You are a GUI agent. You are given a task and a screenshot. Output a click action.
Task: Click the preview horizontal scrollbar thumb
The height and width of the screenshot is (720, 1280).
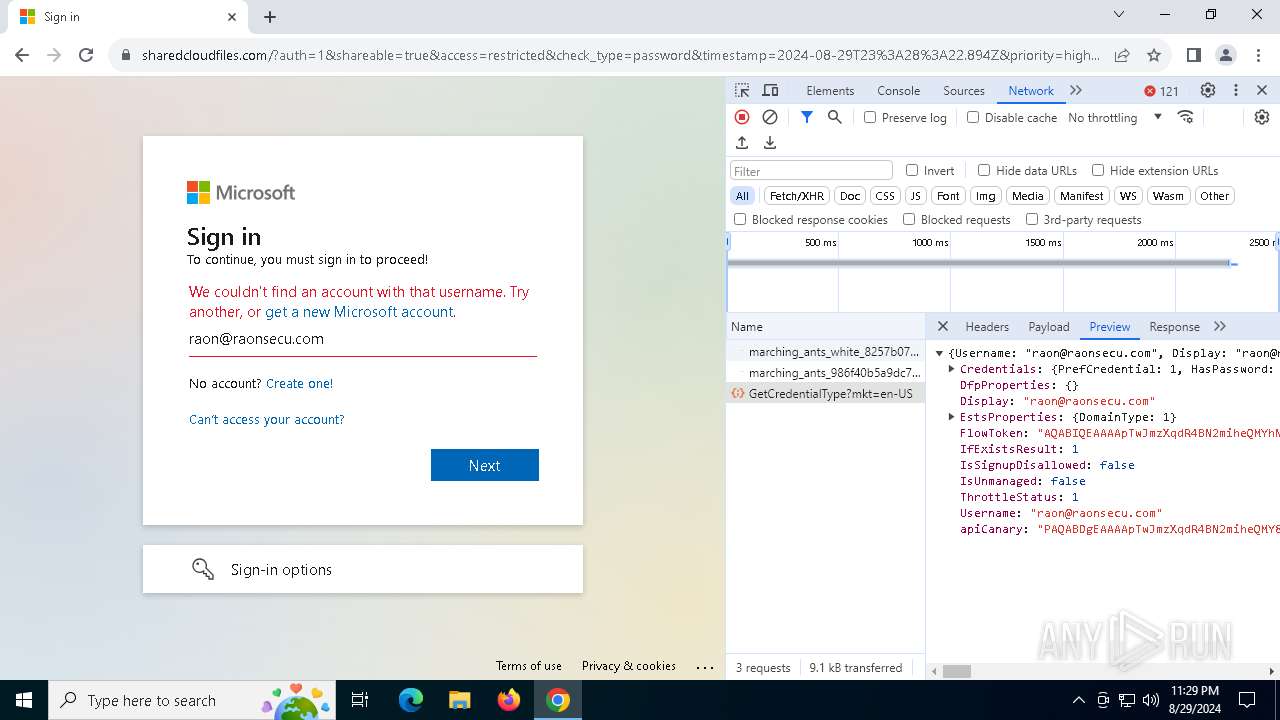[957, 671]
